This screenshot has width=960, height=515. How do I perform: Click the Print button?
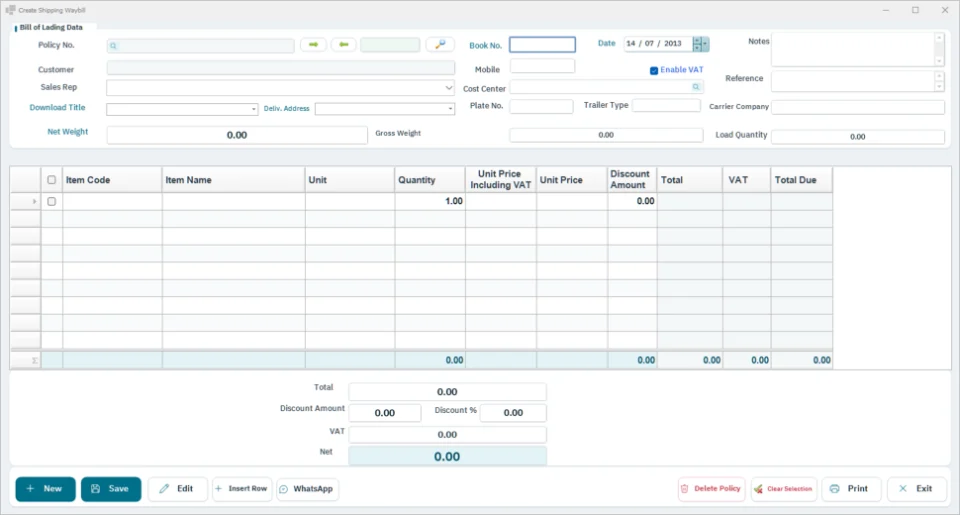[851, 489]
